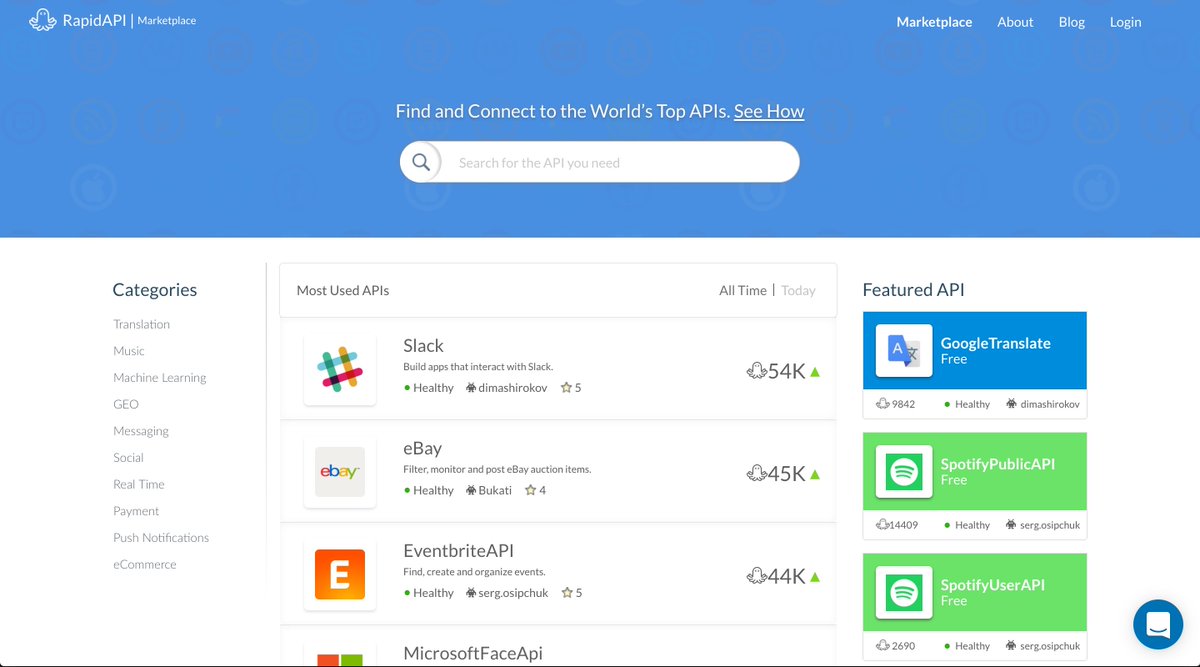1200x667 pixels.
Task: Click the RapidAPI octopus logo
Action: click(x=43, y=20)
